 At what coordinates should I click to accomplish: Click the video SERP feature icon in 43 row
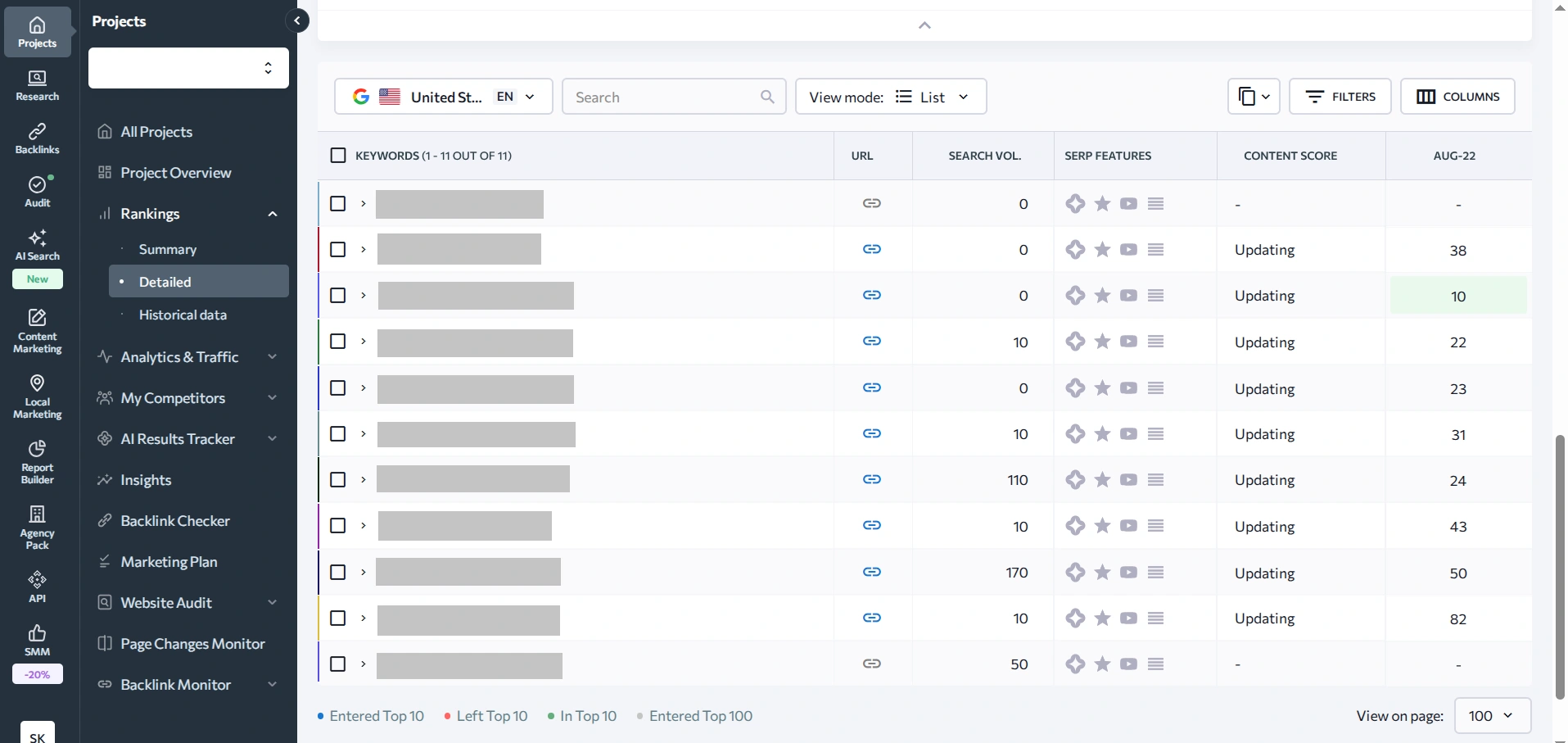coord(1129,526)
